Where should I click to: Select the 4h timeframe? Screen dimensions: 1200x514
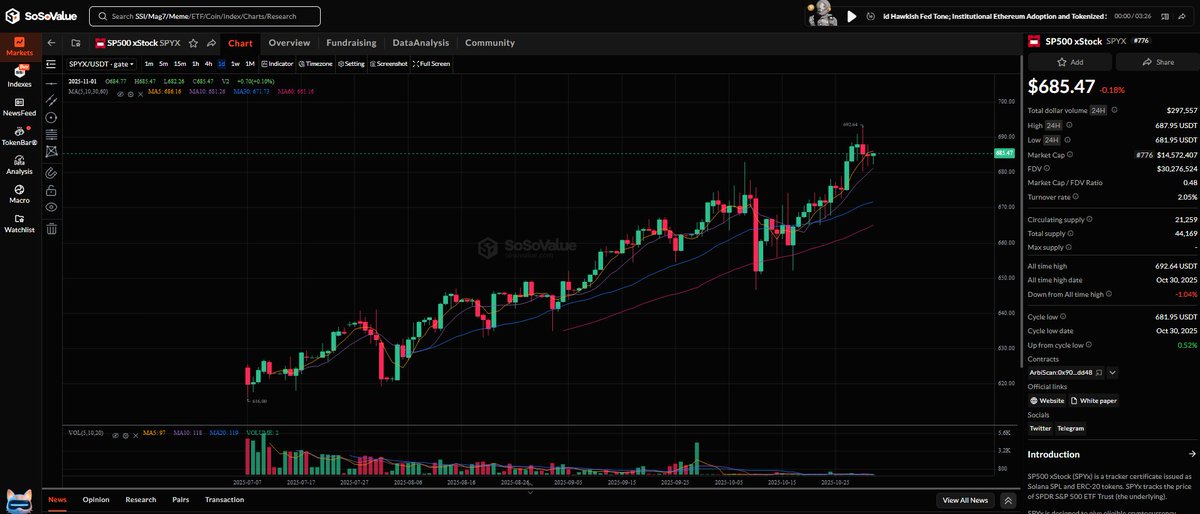pyautogui.click(x=209, y=64)
